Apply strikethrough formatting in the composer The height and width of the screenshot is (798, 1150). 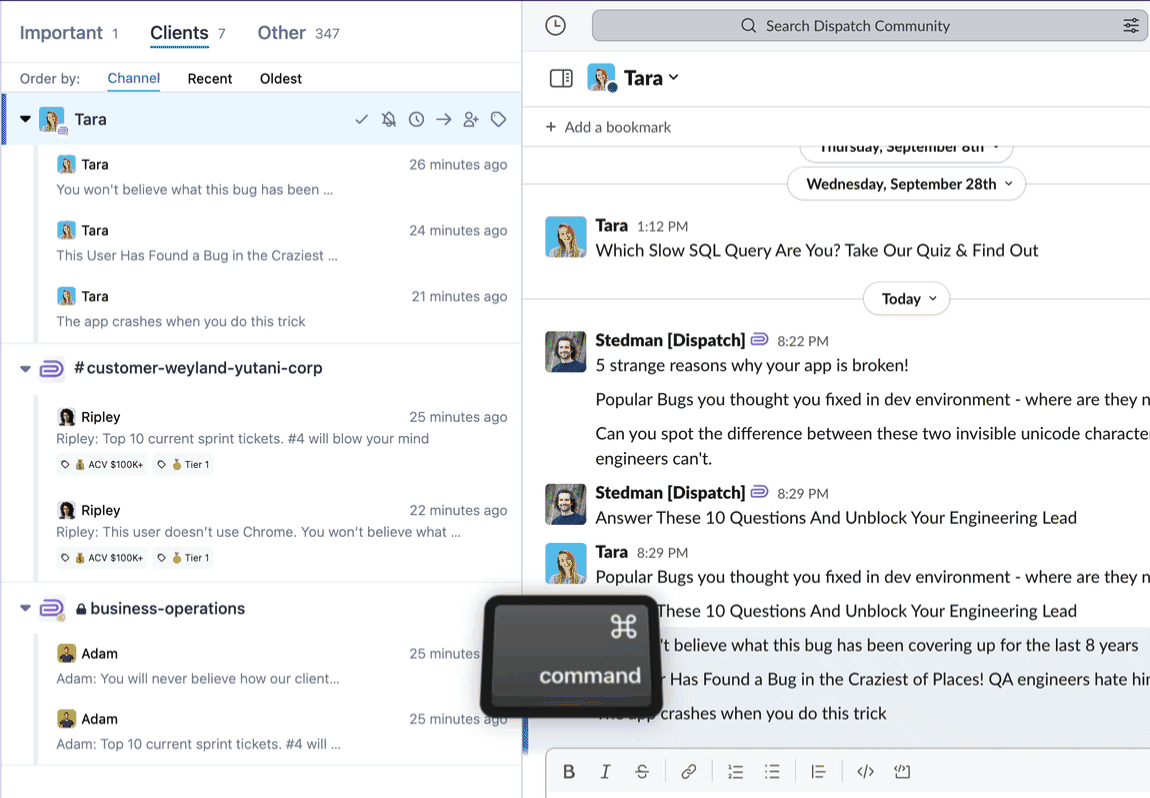[x=642, y=772]
